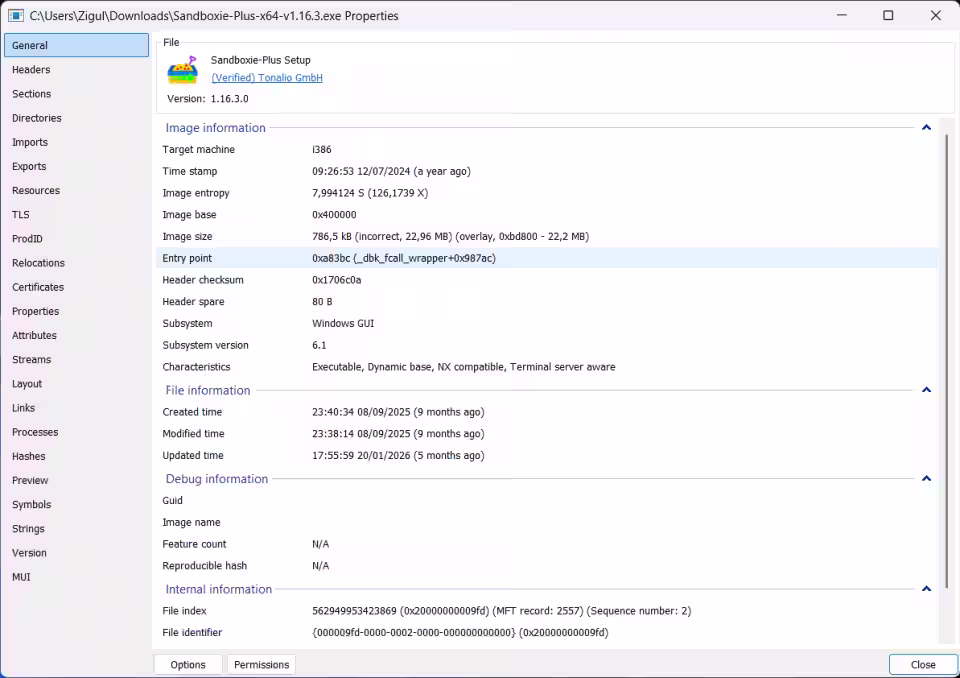960x678 pixels.
Task: Switch to the Properties page
Action: pyautogui.click(x=77, y=311)
